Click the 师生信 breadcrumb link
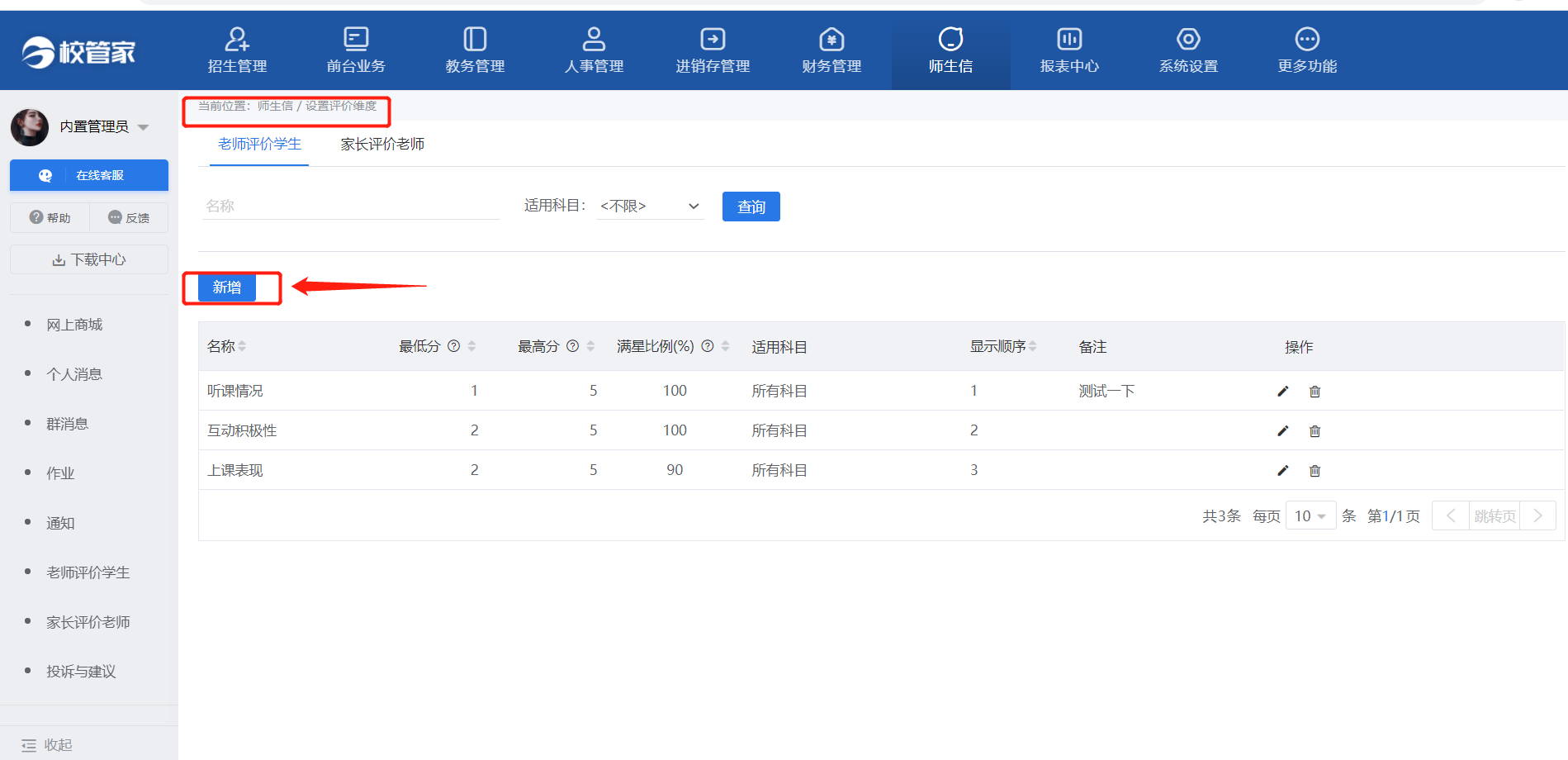This screenshot has width=1568, height=760. click(275, 106)
